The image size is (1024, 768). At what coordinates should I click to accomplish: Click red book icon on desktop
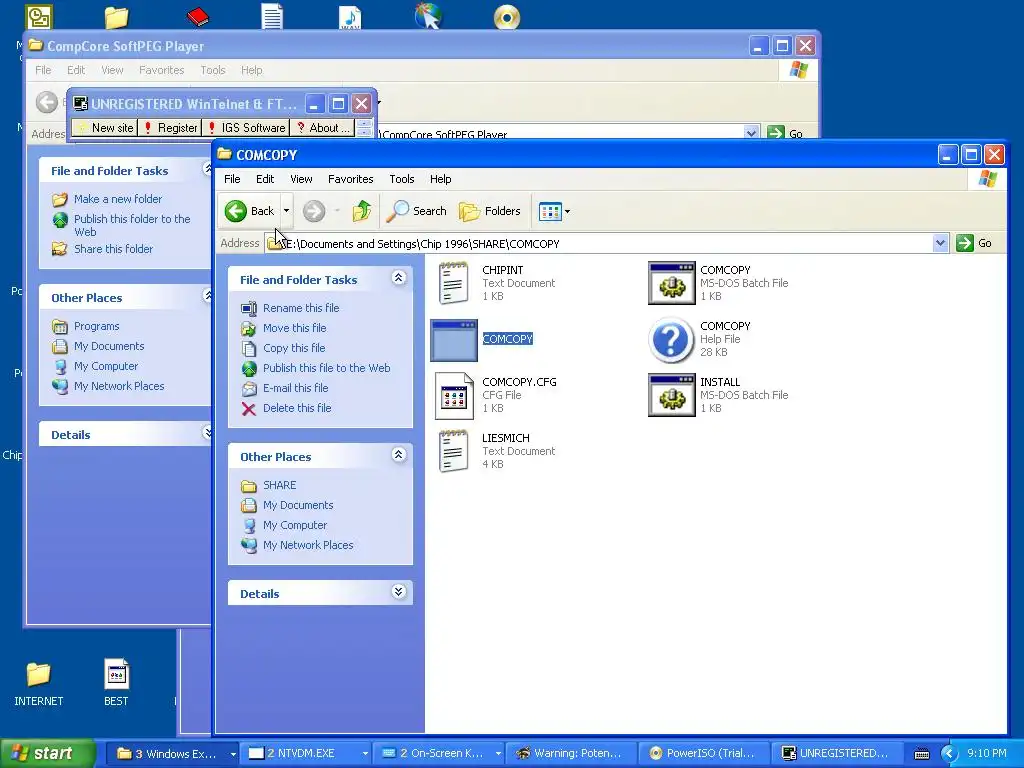(x=197, y=16)
